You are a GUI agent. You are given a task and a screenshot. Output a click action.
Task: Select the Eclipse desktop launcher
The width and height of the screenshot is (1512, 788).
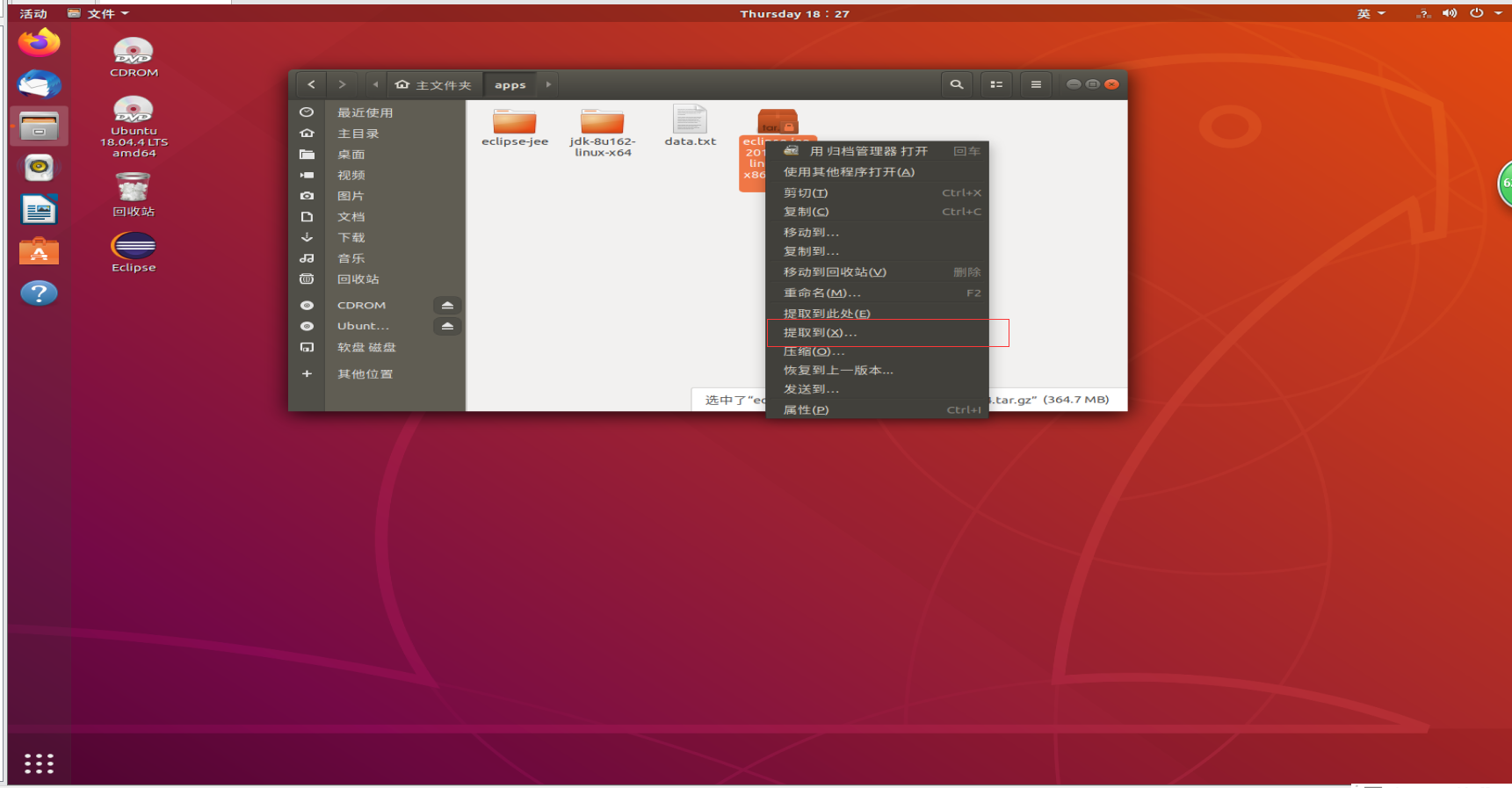(x=134, y=253)
